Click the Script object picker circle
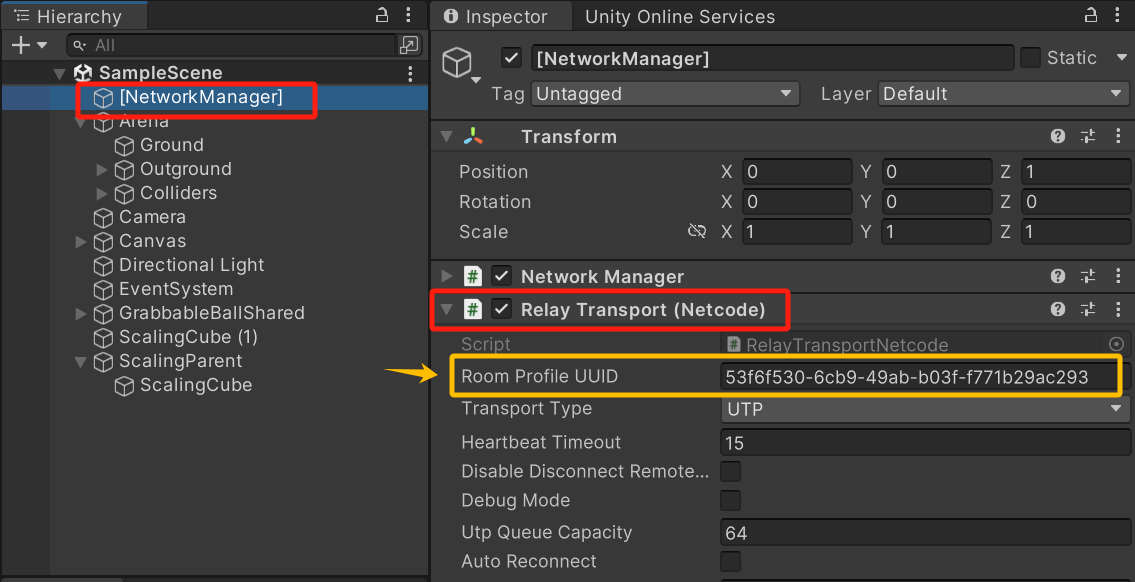The image size is (1135, 582). point(1117,344)
